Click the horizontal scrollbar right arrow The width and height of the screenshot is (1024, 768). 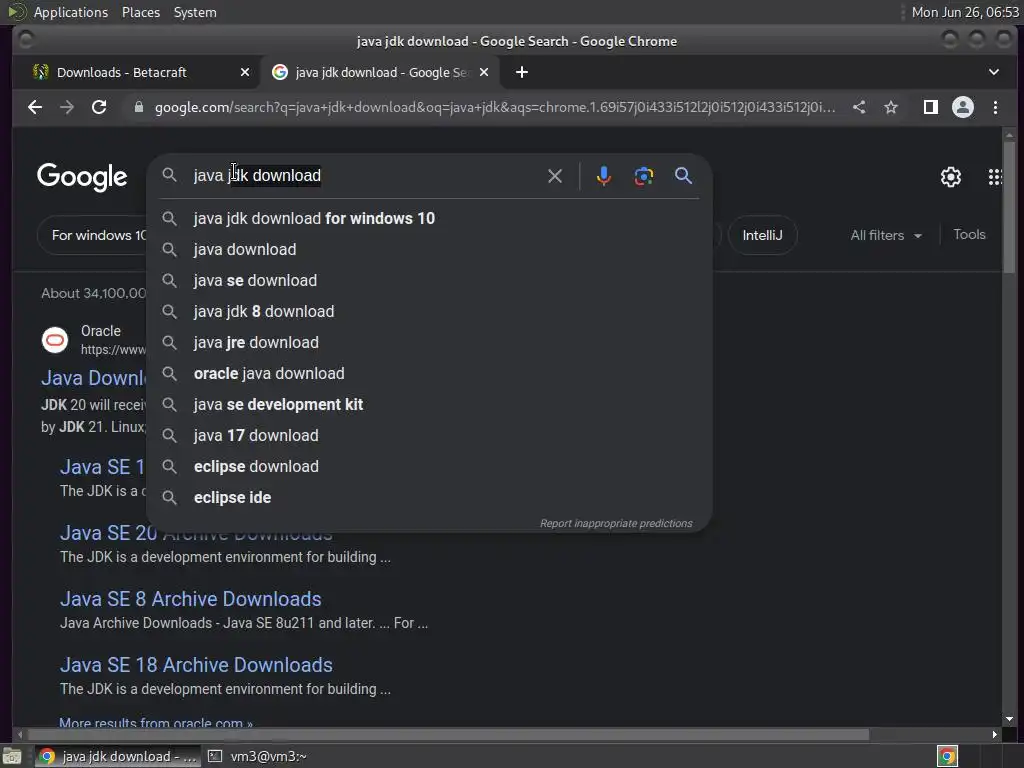coord(994,735)
